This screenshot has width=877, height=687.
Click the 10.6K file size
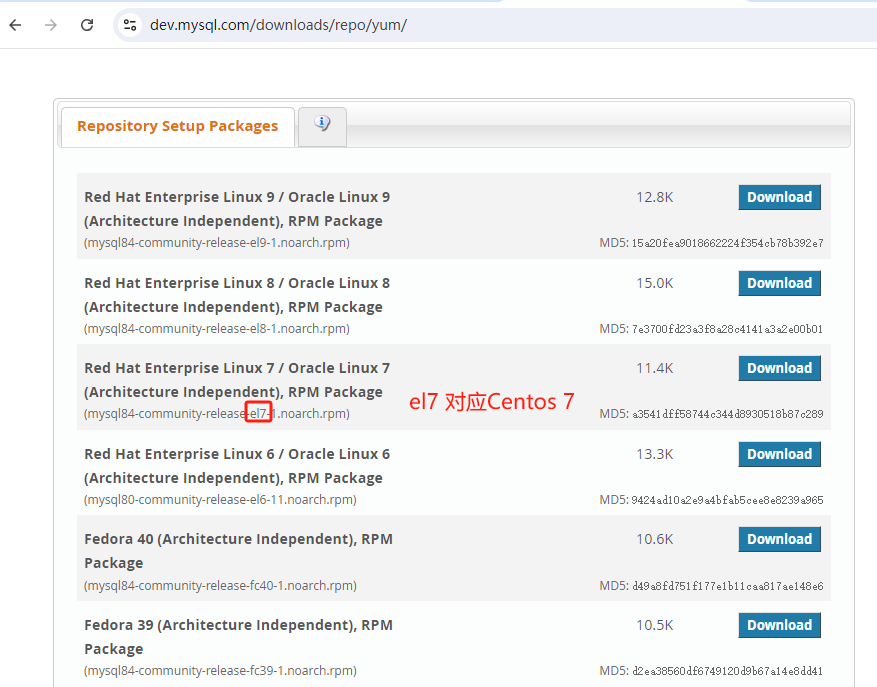pos(654,539)
